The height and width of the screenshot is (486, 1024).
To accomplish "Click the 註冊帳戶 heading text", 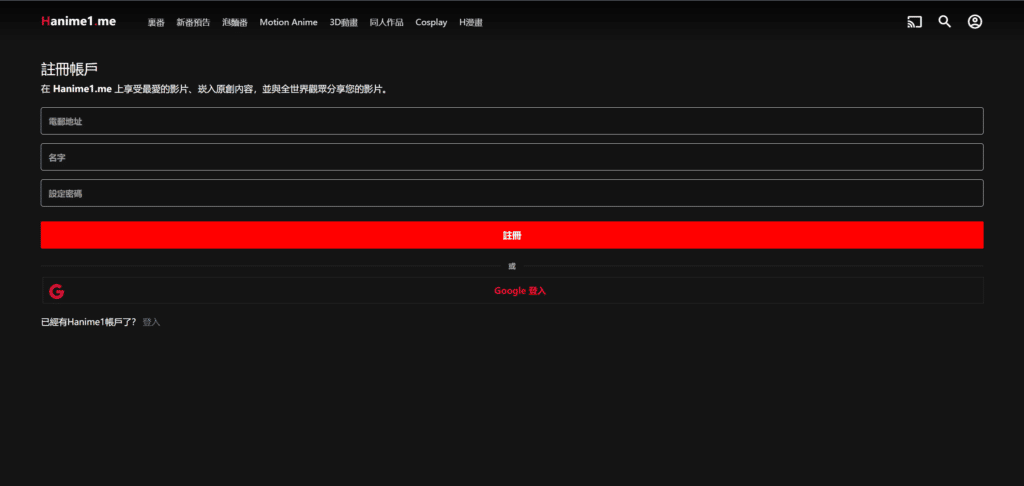I will 69,70.
